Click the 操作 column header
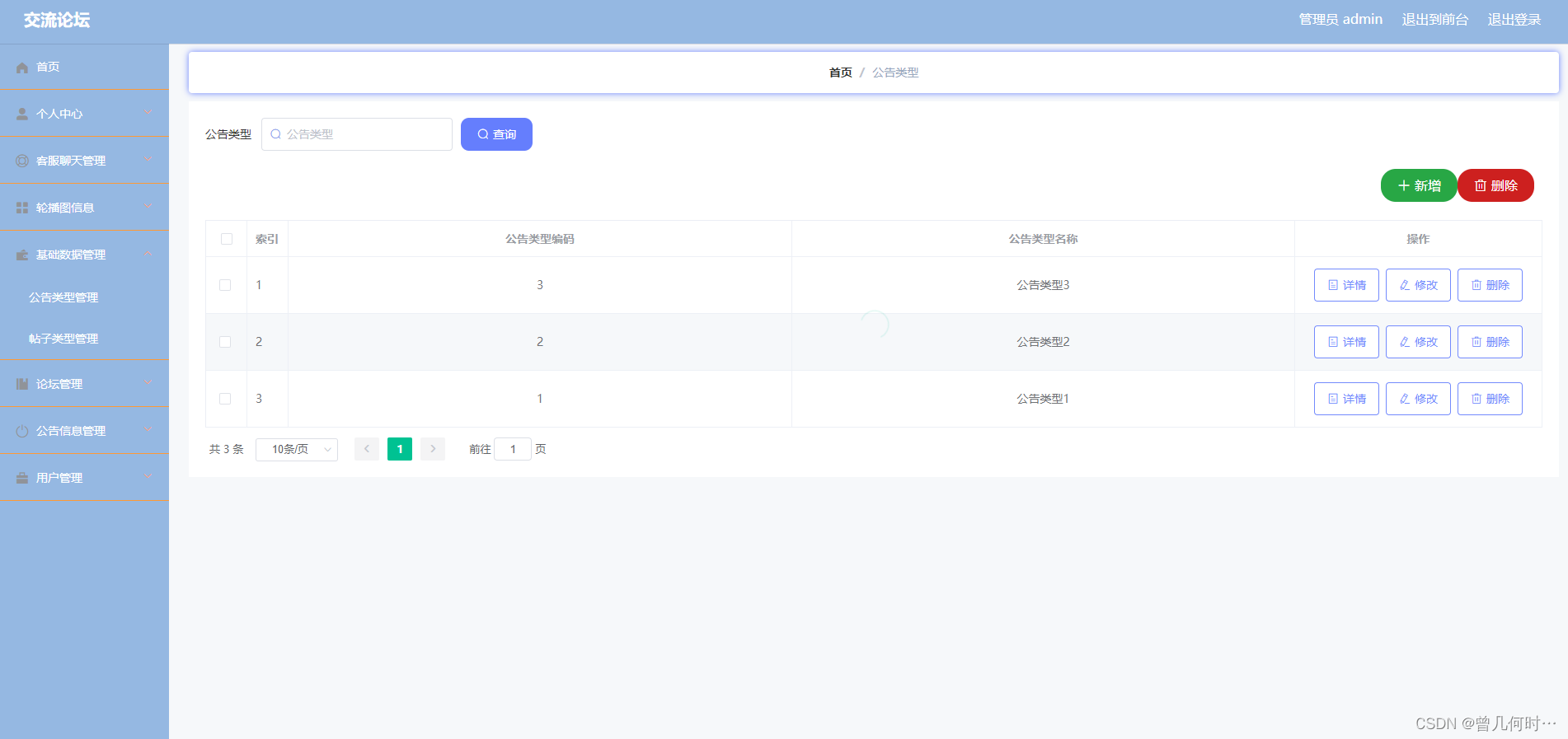1568x739 pixels. coord(1418,239)
